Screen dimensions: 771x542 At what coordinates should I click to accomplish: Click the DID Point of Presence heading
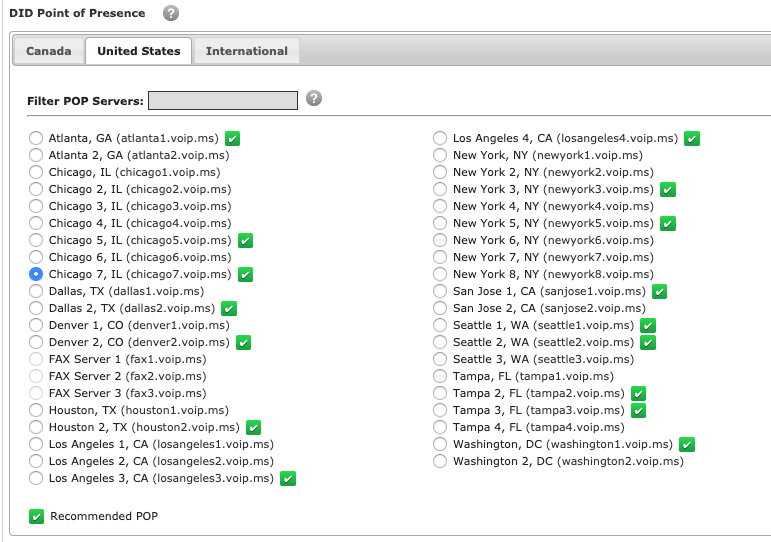click(77, 13)
